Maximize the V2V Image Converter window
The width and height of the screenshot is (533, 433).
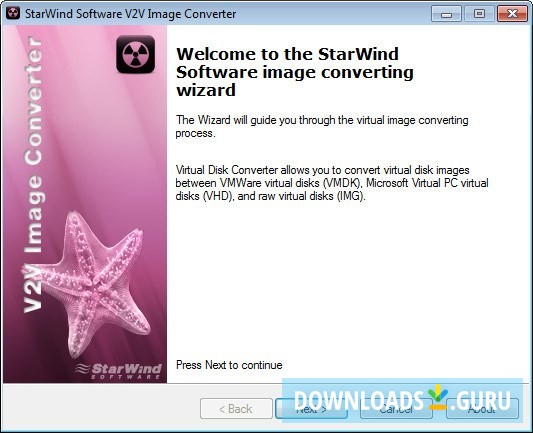pos(479,14)
